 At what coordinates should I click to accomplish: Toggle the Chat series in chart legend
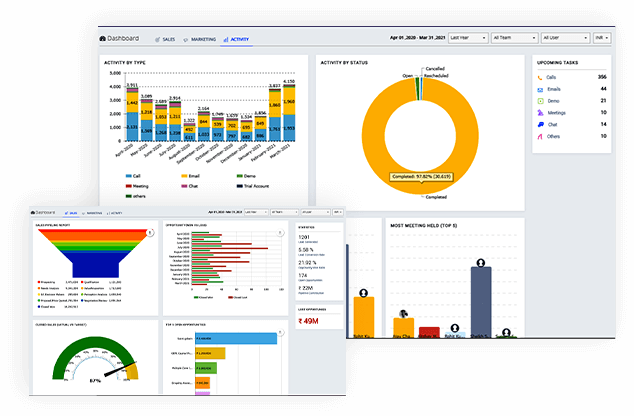190,186
